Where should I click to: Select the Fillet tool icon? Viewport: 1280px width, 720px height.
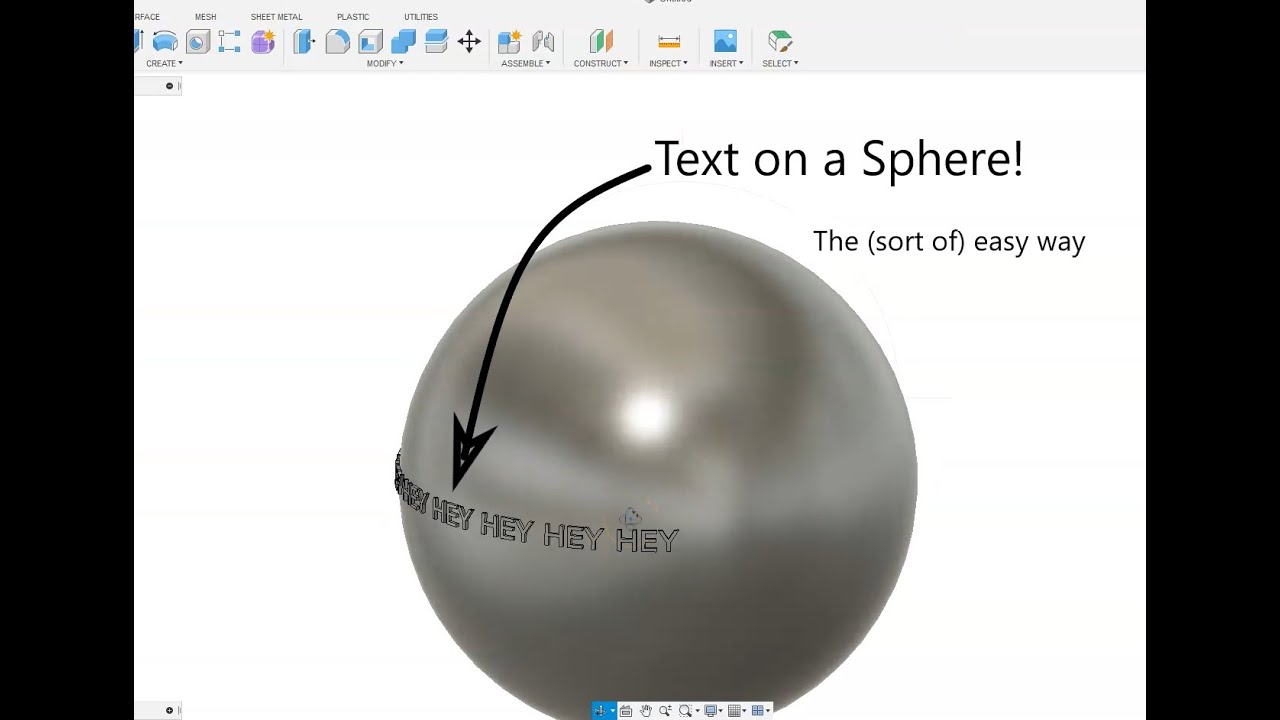click(338, 41)
